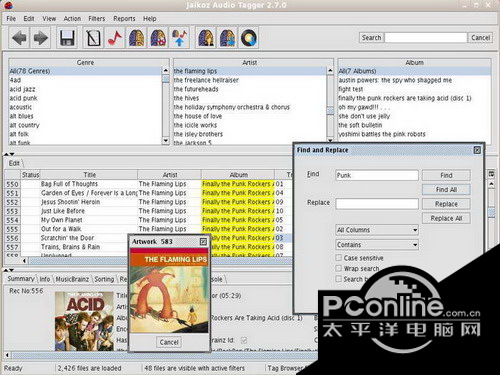Sort by the Title column header
Viewport: 500px width, 375px height.
tap(89, 174)
